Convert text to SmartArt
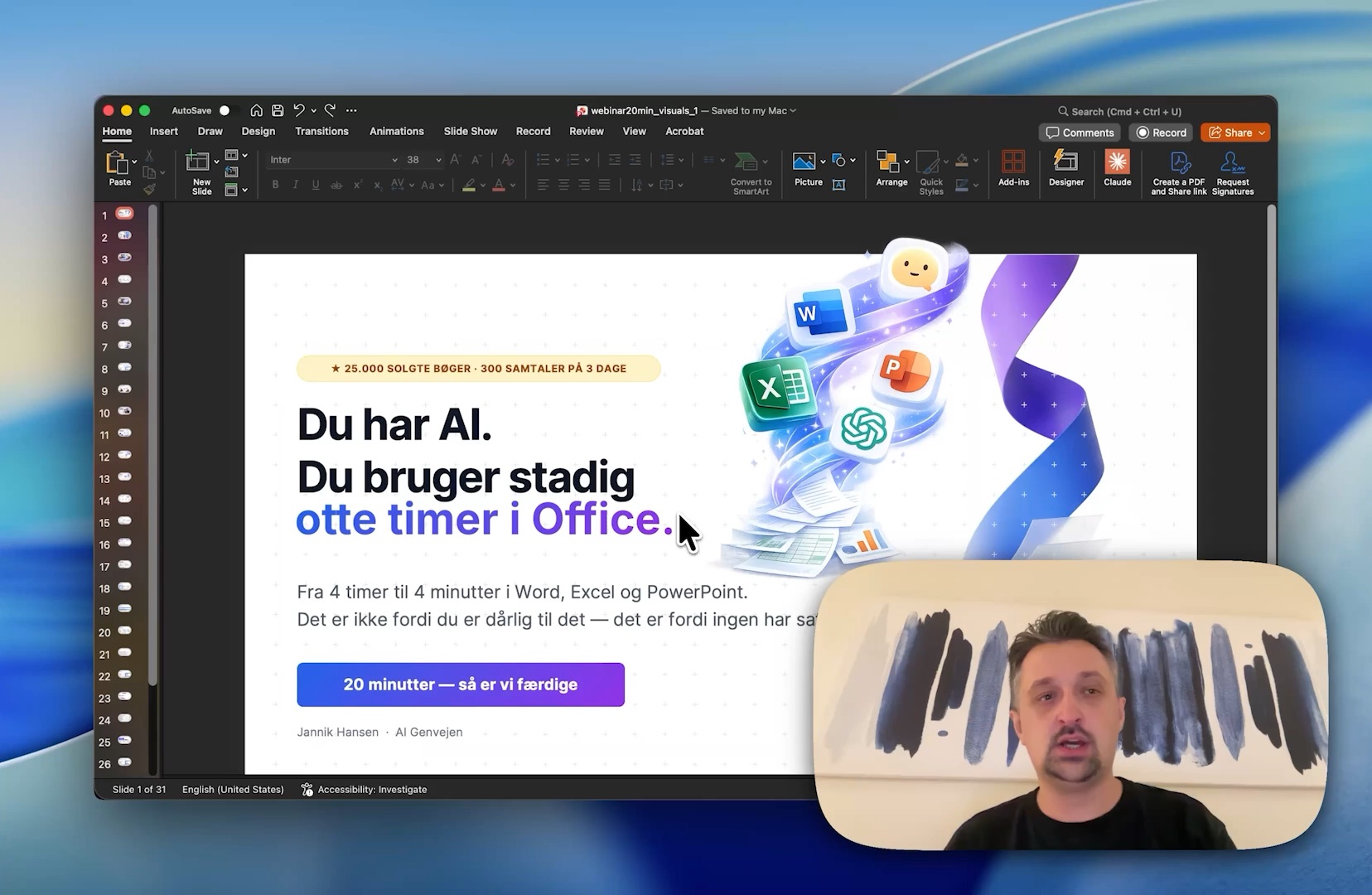The image size is (1372, 895). [751, 173]
